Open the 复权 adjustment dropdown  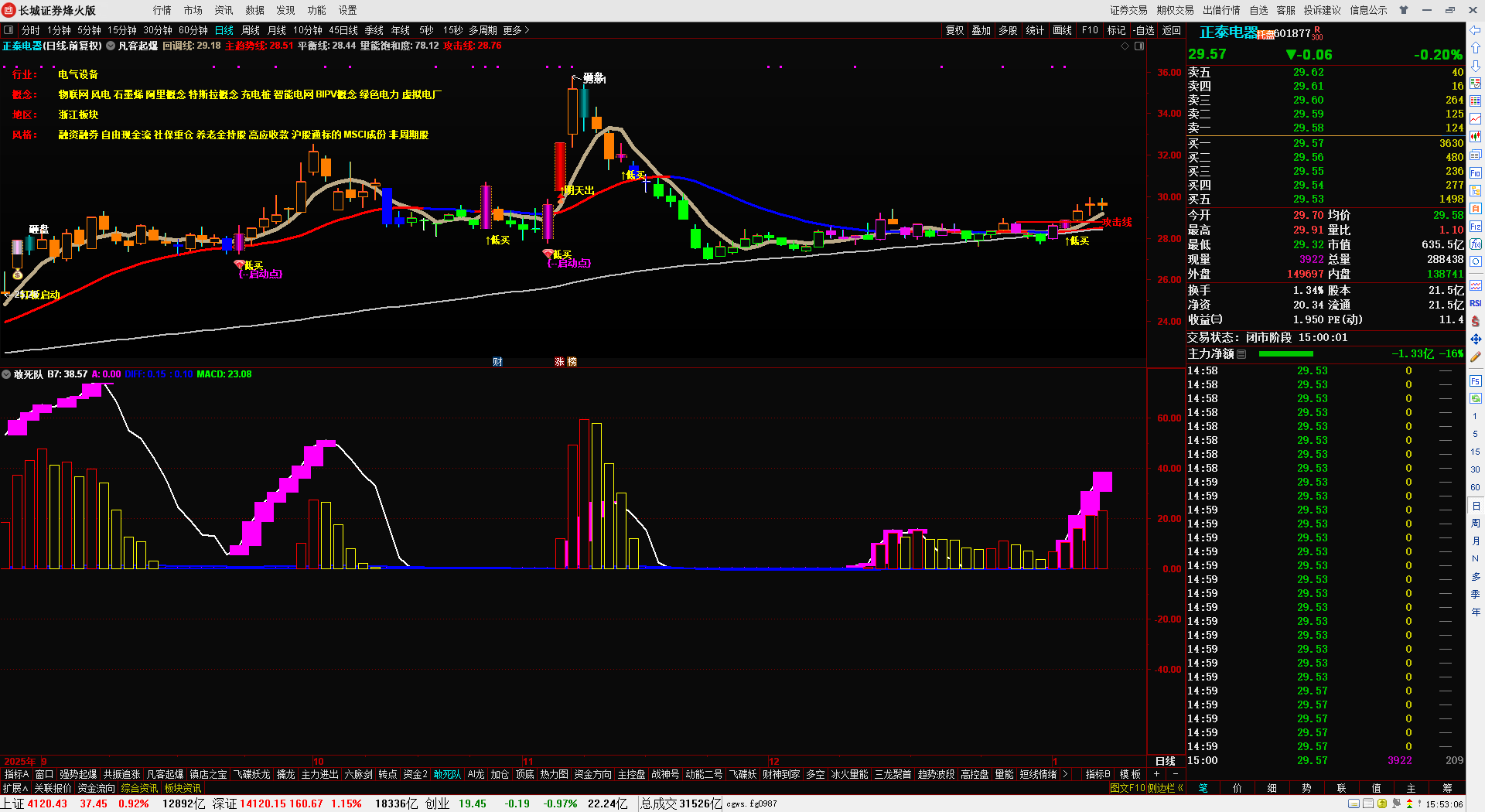pyautogui.click(x=955, y=30)
